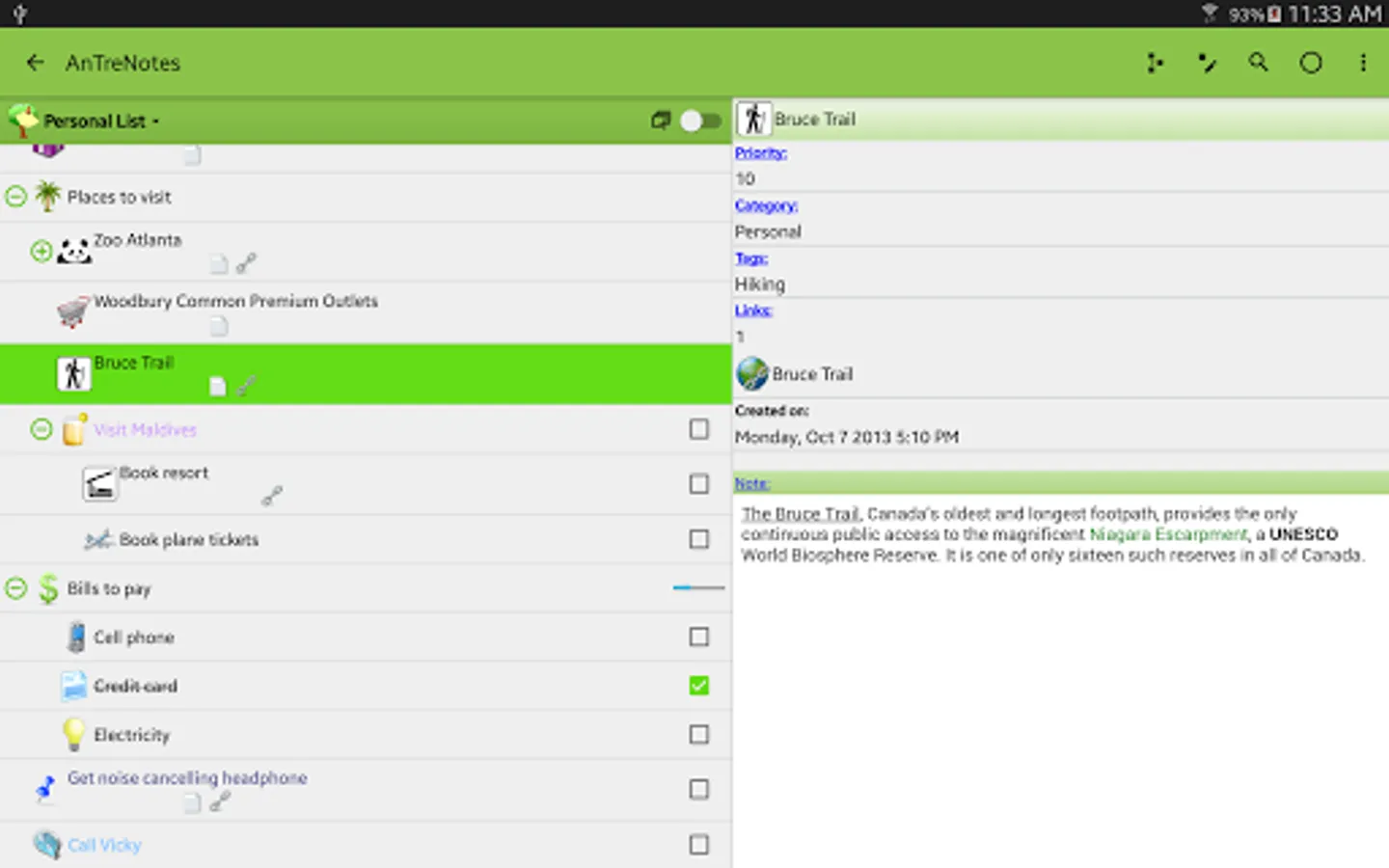1389x868 pixels.
Task: Open note icon under Woodbury Common Premium Outlets
Action: tap(219, 326)
